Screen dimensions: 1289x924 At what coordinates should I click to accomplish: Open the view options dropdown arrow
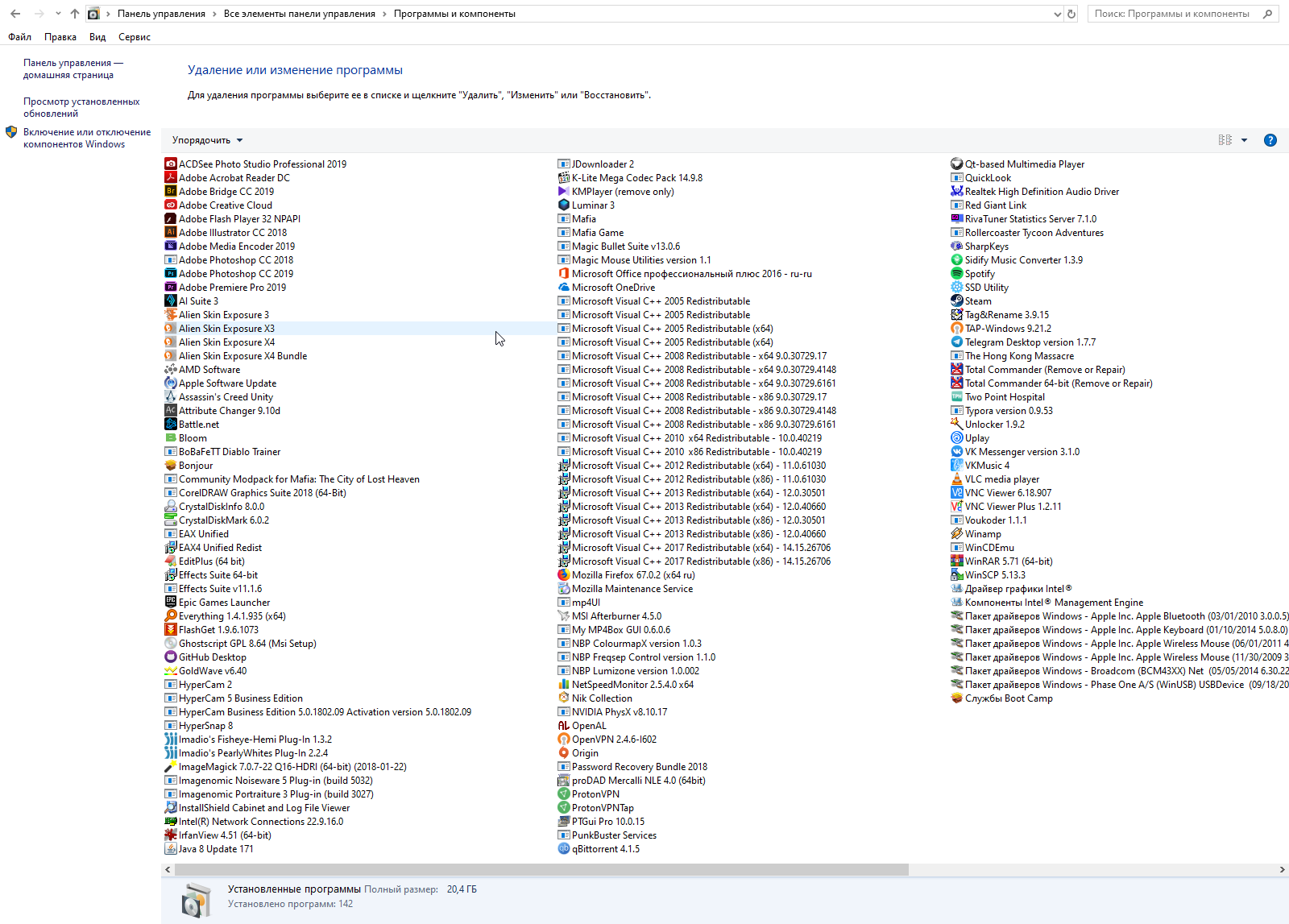1245,140
